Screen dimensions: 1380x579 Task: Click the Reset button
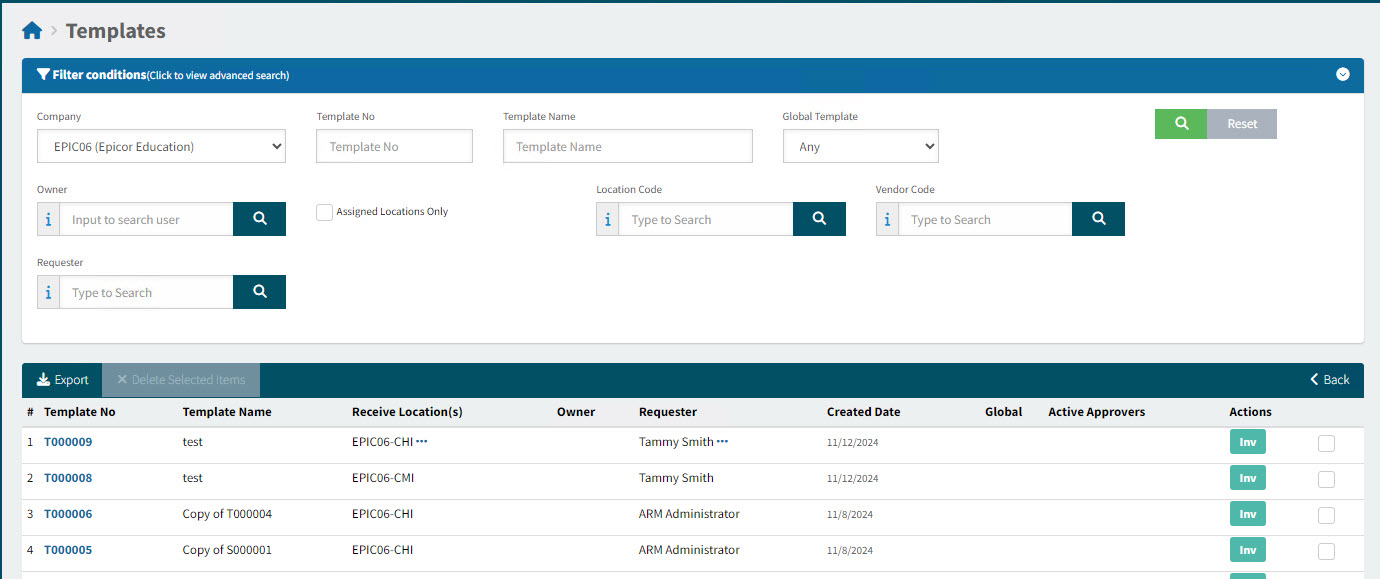1242,124
